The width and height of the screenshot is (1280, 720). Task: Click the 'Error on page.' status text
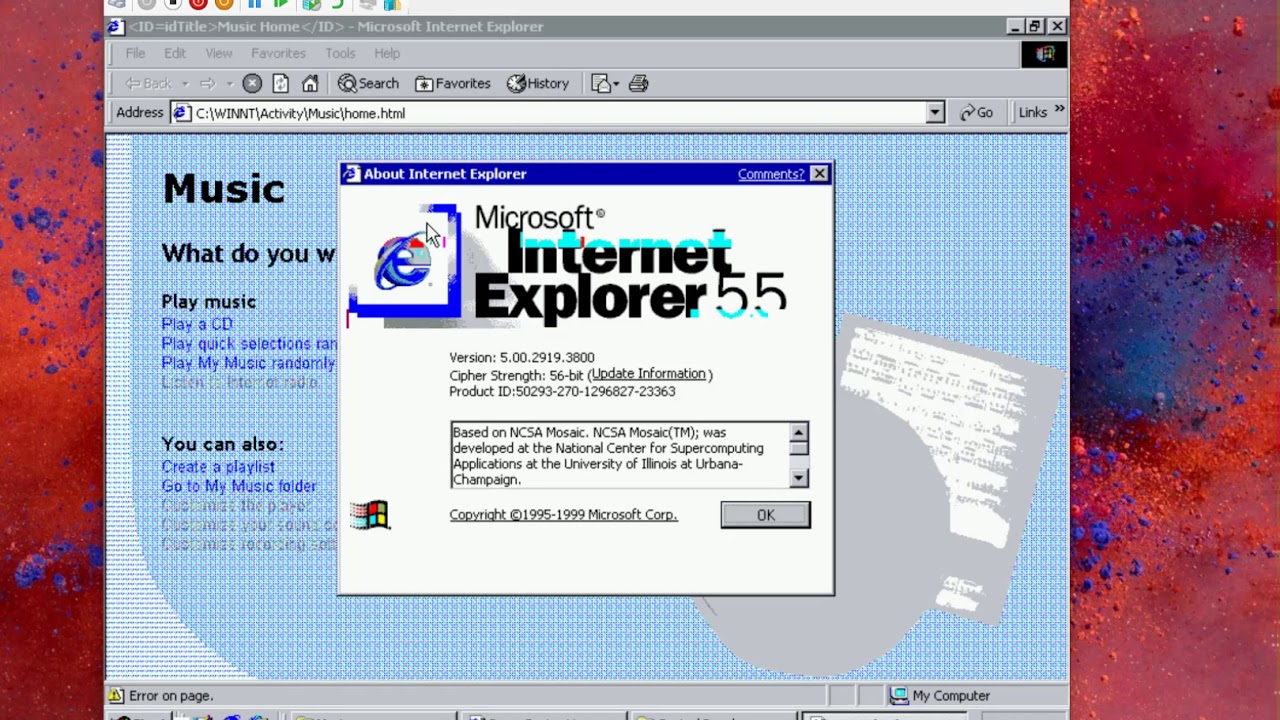click(x=171, y=696)
